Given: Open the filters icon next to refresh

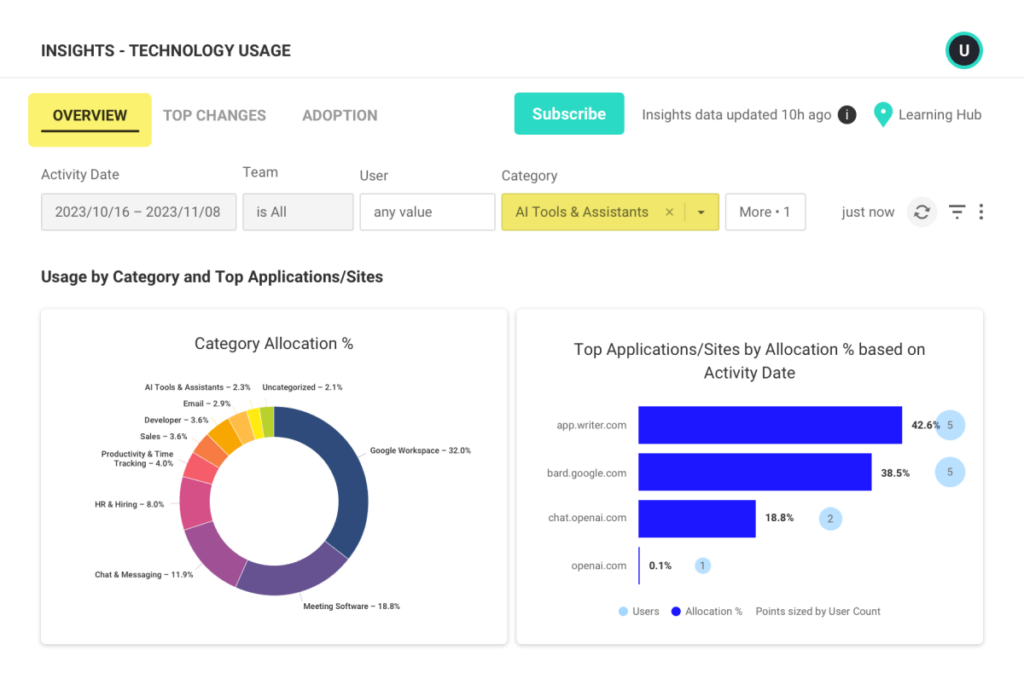Looking at the screenshot, I should click(956, 212).
